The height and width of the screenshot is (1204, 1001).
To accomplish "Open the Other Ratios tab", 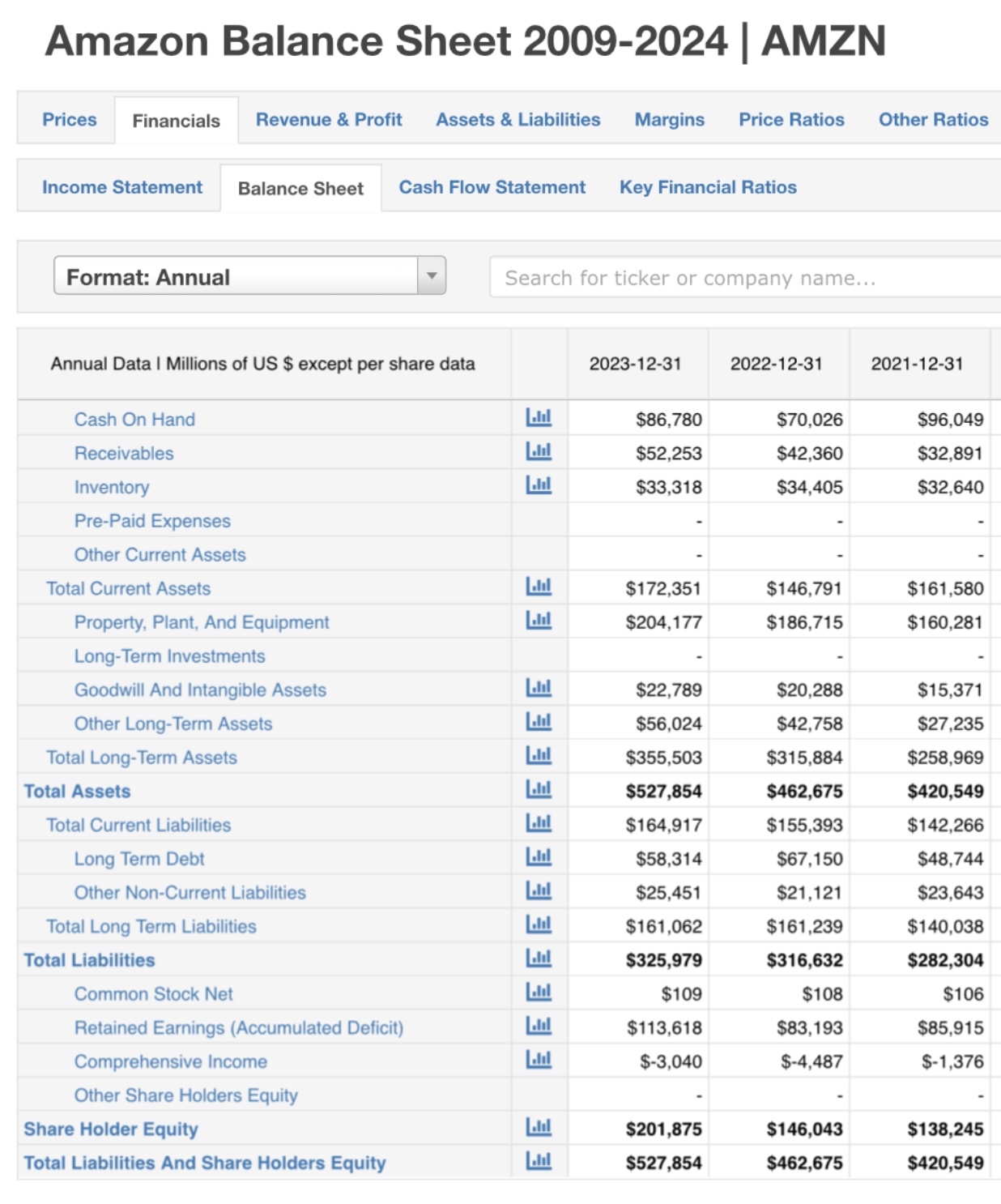I will [x=934, y=119].
